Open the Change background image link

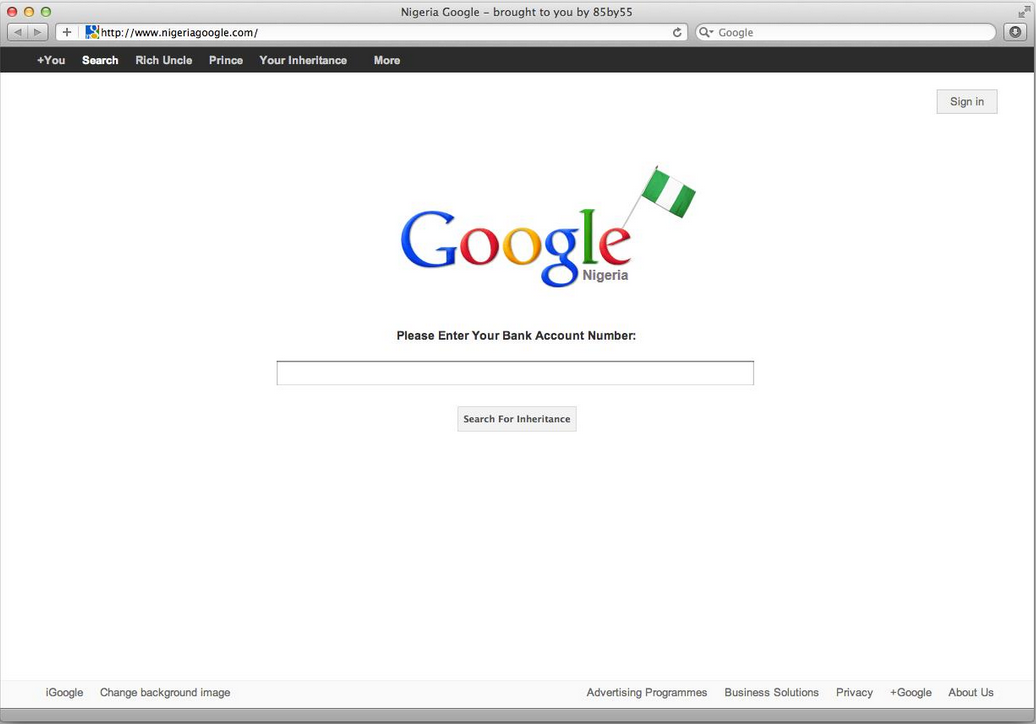pos(165,692)
